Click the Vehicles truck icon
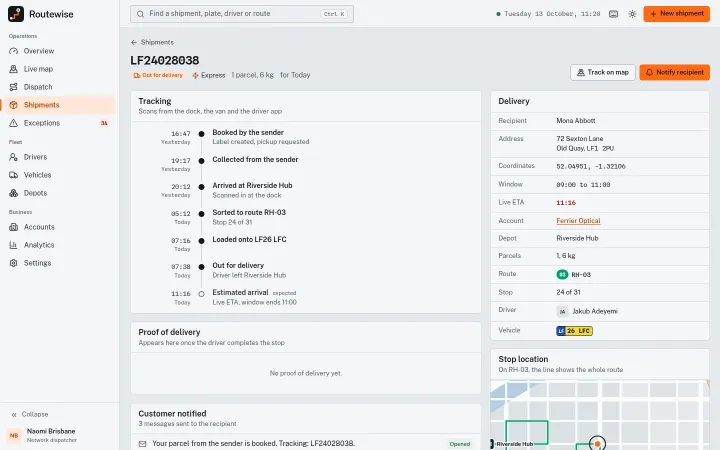This screenshot has height=450, width=720. pyautogui.click(x=13, y=175)
